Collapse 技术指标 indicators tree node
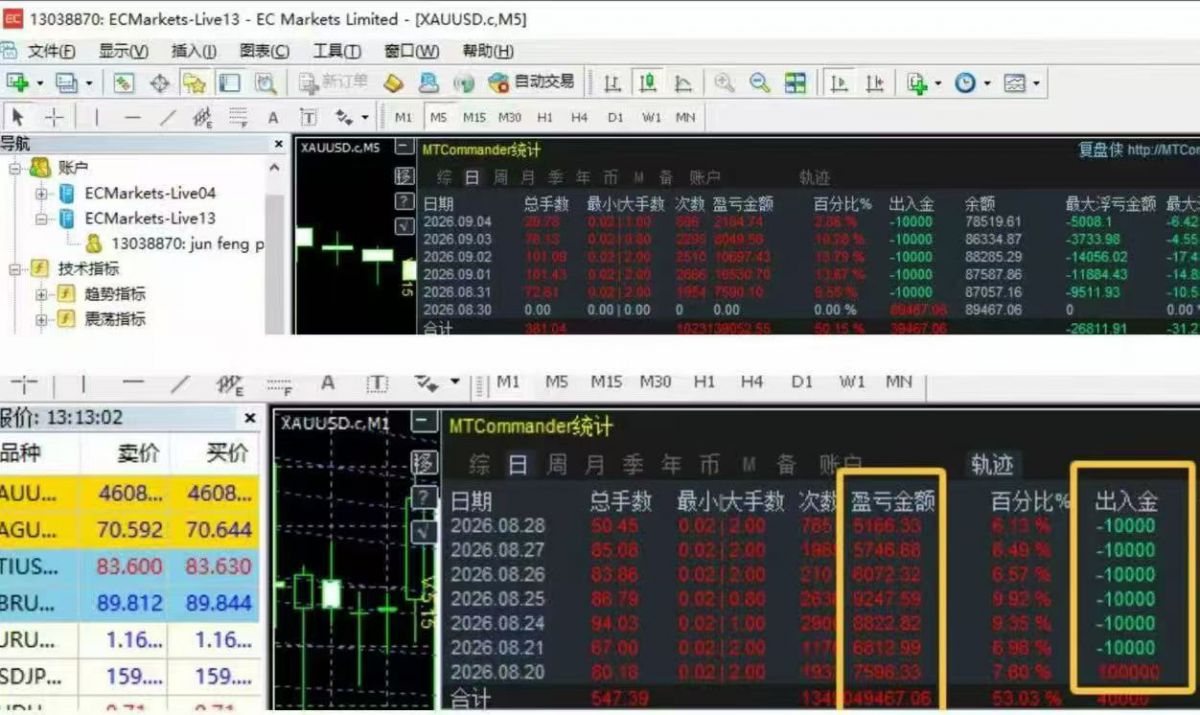 point(15,268)
